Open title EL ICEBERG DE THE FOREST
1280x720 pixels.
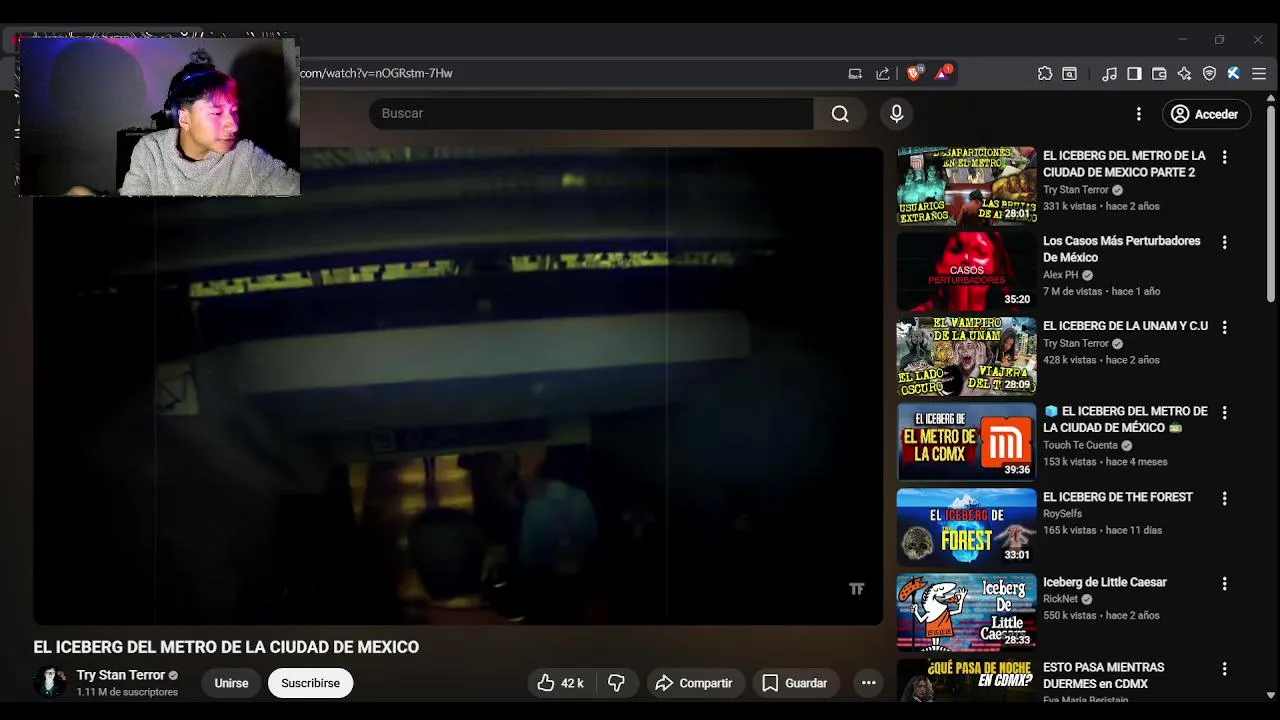[x=1118, y=497]
